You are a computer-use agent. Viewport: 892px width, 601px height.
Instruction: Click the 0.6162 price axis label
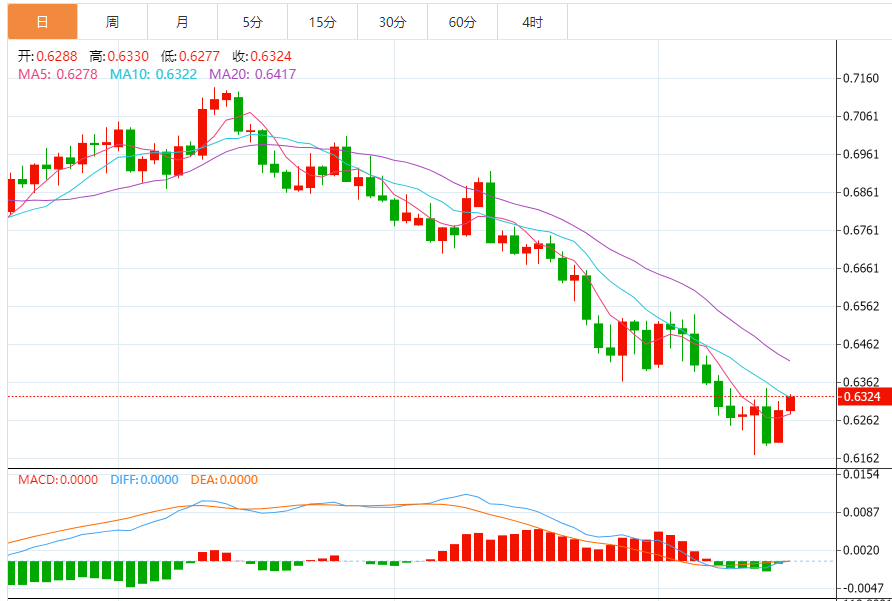tap(861, 458)
